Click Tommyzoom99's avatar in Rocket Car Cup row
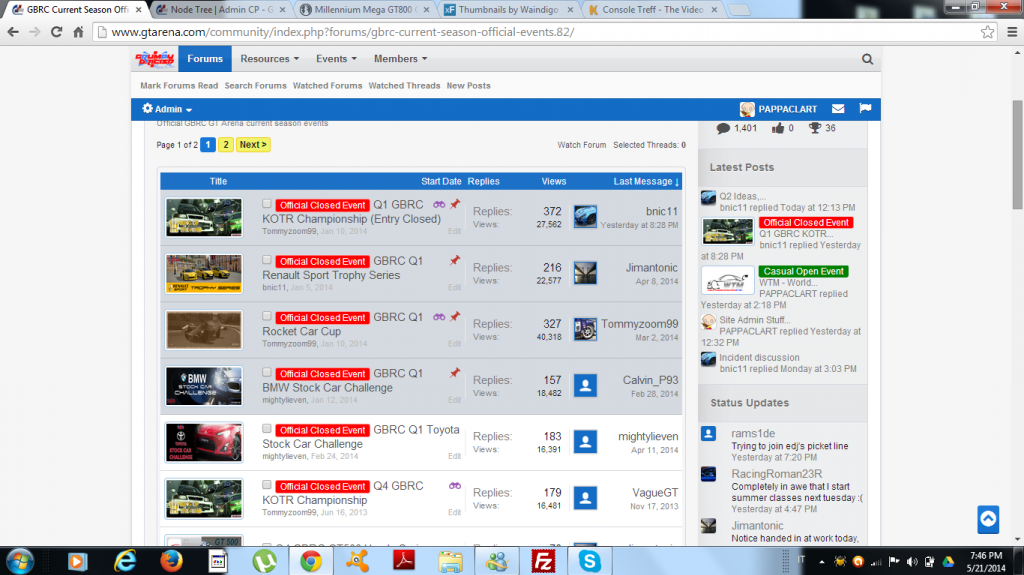 point(585,329)
